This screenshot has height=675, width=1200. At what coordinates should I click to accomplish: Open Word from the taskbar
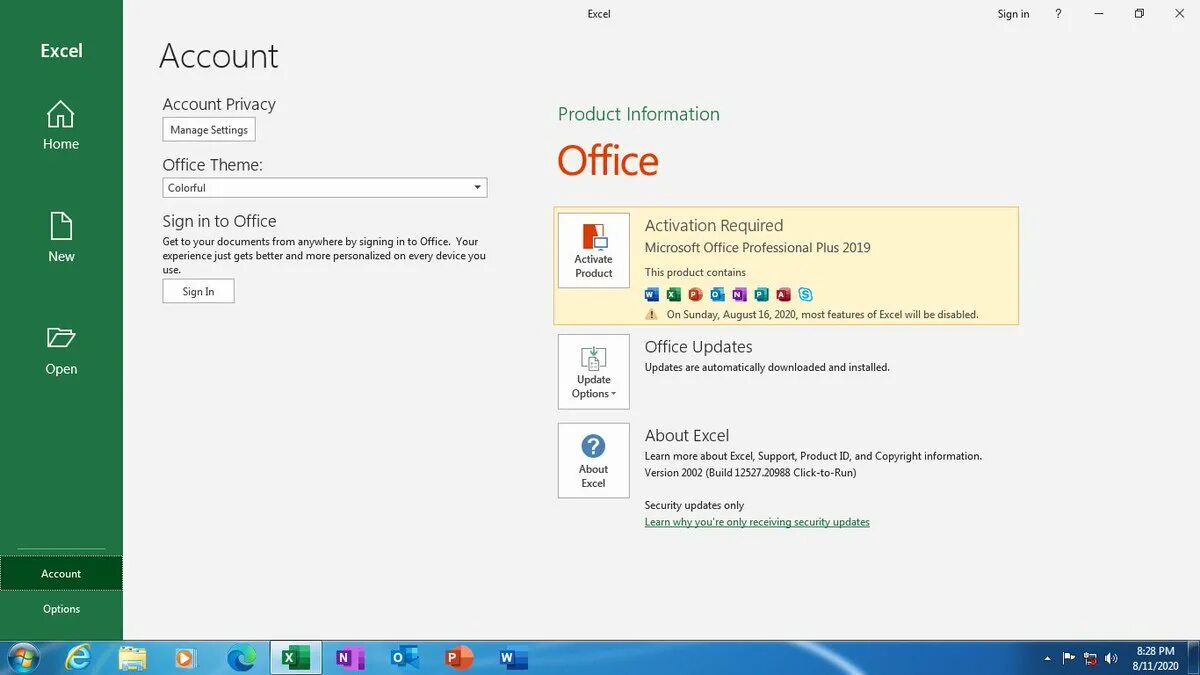[512, 658]
